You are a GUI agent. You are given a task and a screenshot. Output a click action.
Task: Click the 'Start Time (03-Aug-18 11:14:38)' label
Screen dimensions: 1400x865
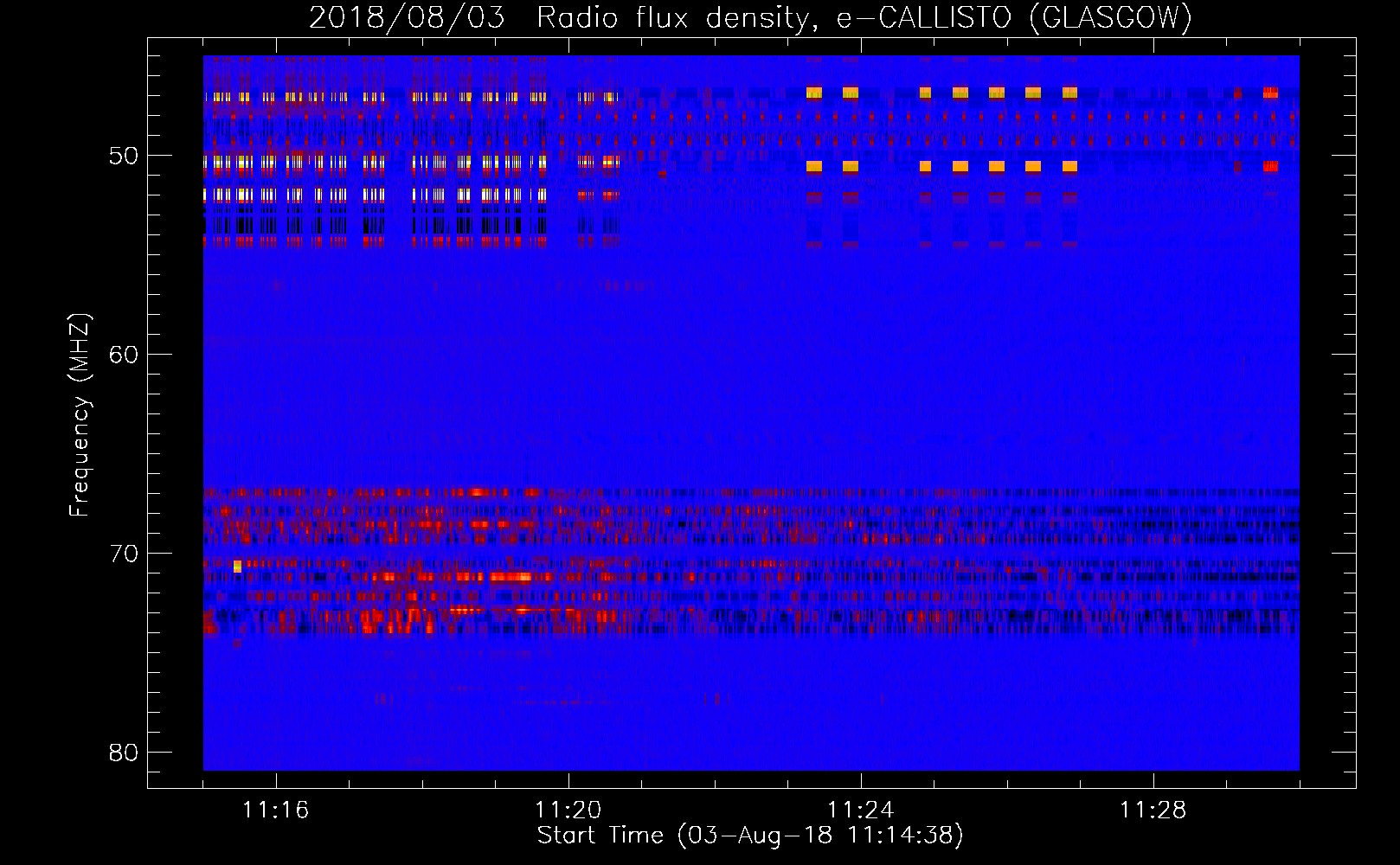[x=750, y=836]
